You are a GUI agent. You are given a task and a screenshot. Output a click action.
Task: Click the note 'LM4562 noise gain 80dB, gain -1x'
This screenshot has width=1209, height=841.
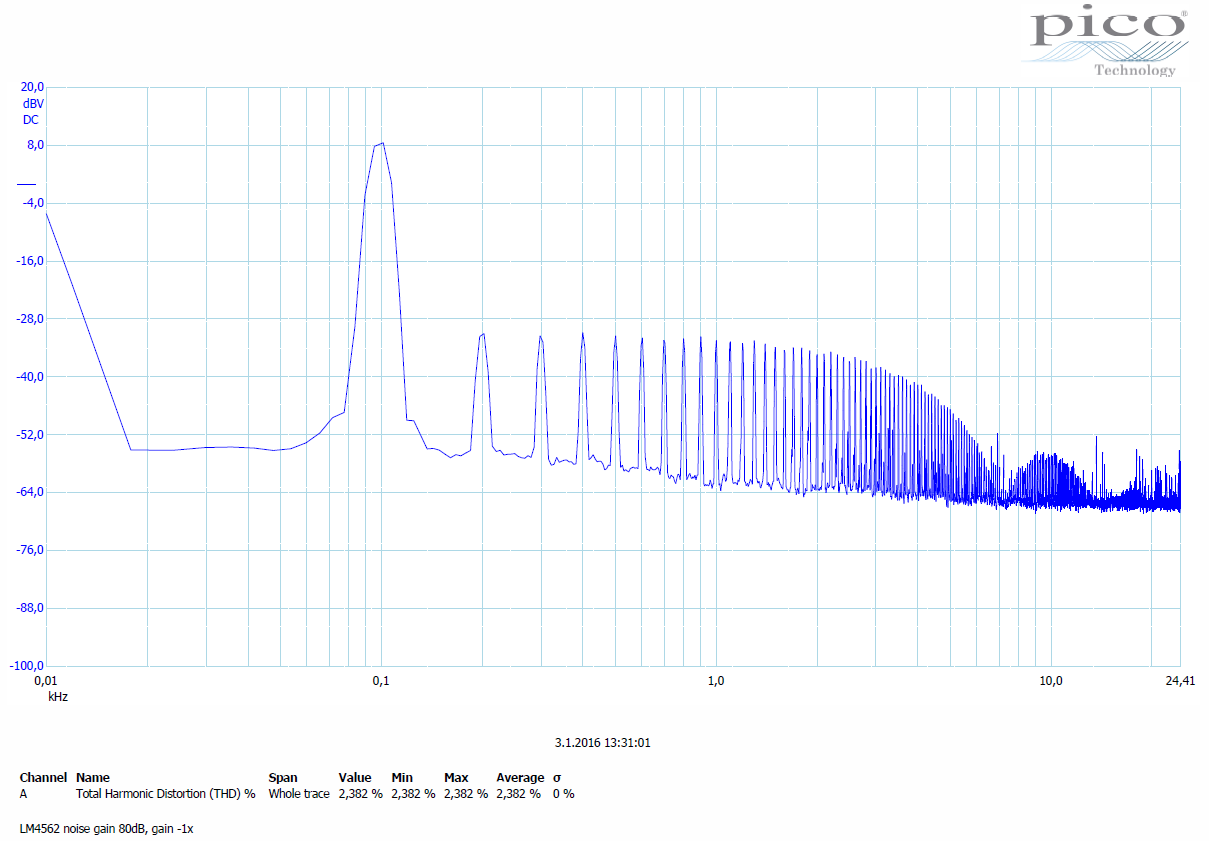[106, 829]
